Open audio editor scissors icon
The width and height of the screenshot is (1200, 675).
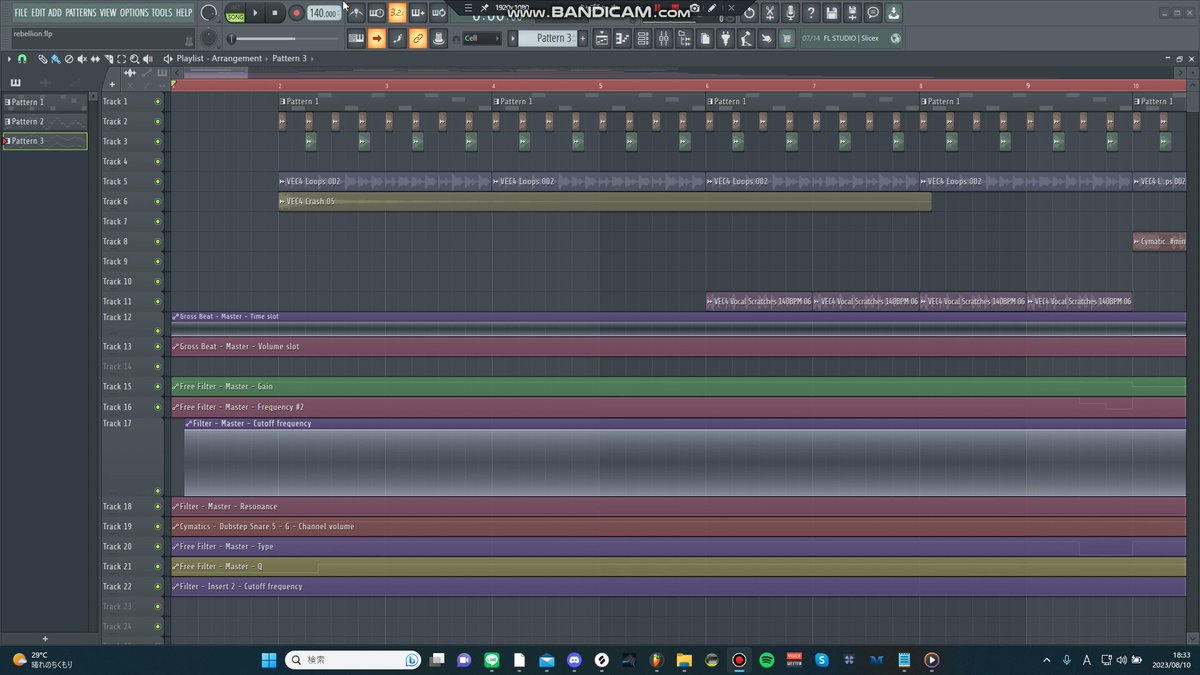click(769, 13)
